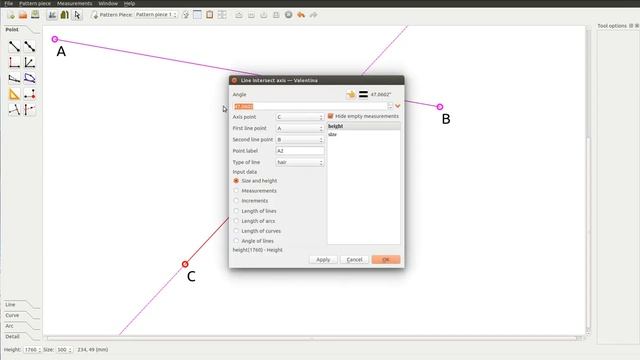Select yellow Triangle tool
This screenshot has width=640, height=360.
pyautogui.click(x=14, y=94)
